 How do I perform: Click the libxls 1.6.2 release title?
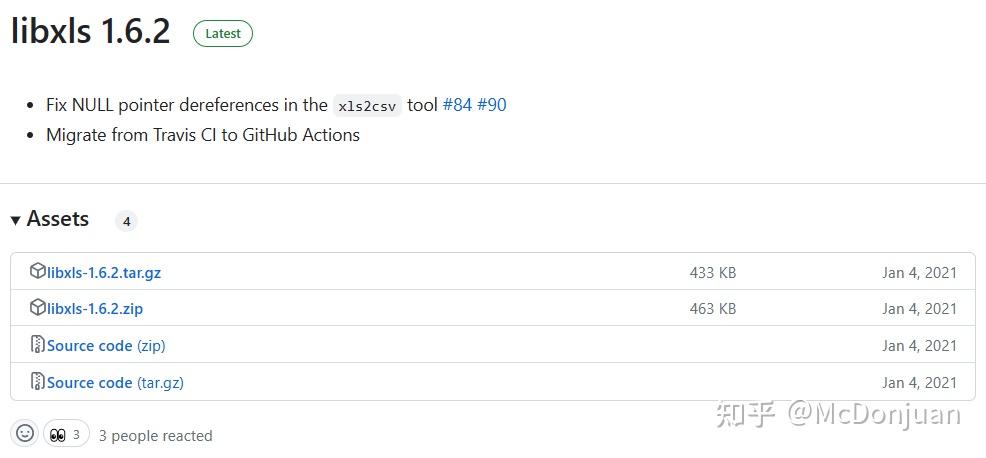[90, 33]
